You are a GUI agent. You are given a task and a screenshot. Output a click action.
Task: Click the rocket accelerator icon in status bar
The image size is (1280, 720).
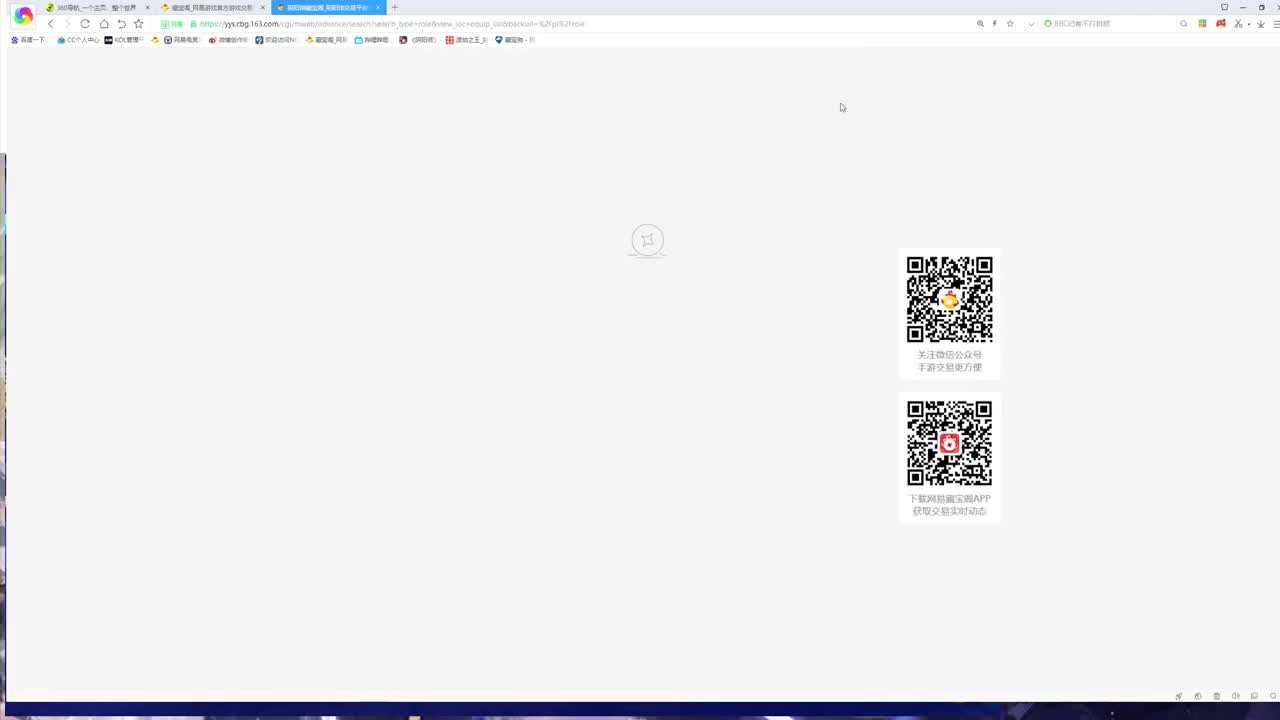pos(1179,696)
